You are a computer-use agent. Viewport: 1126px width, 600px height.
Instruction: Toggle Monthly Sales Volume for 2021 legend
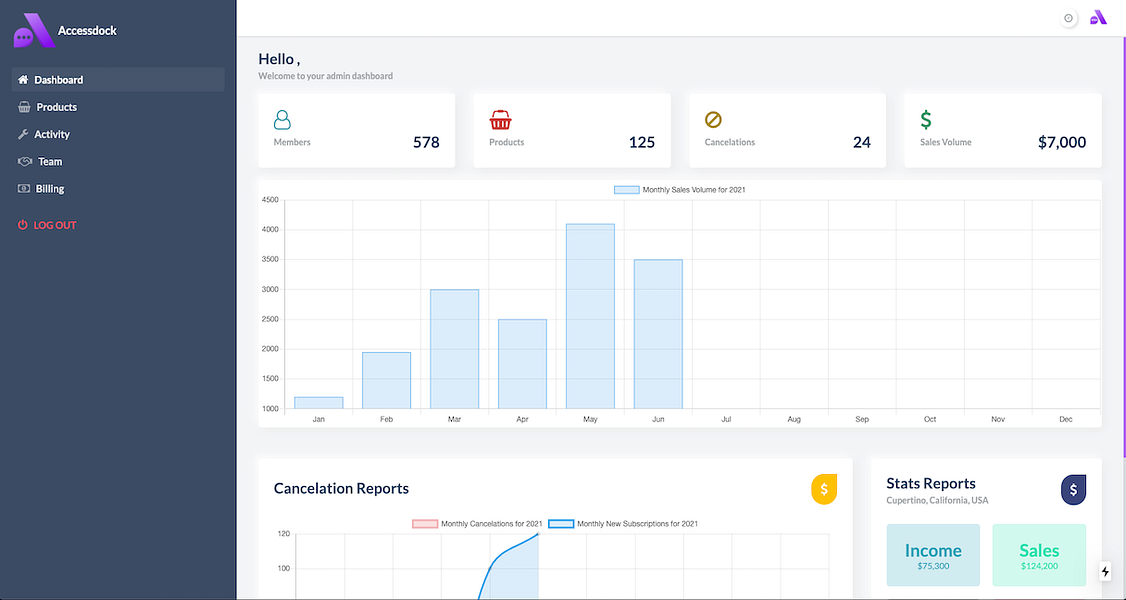click(679, 189)
